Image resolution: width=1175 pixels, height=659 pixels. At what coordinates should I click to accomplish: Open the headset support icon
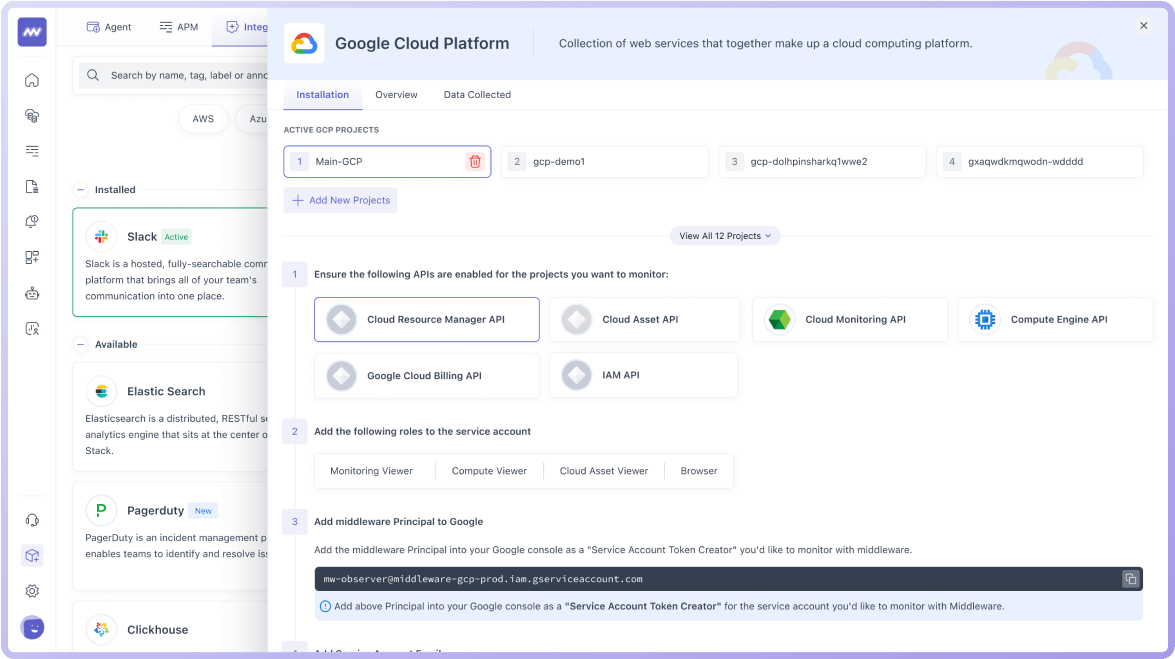32,520
